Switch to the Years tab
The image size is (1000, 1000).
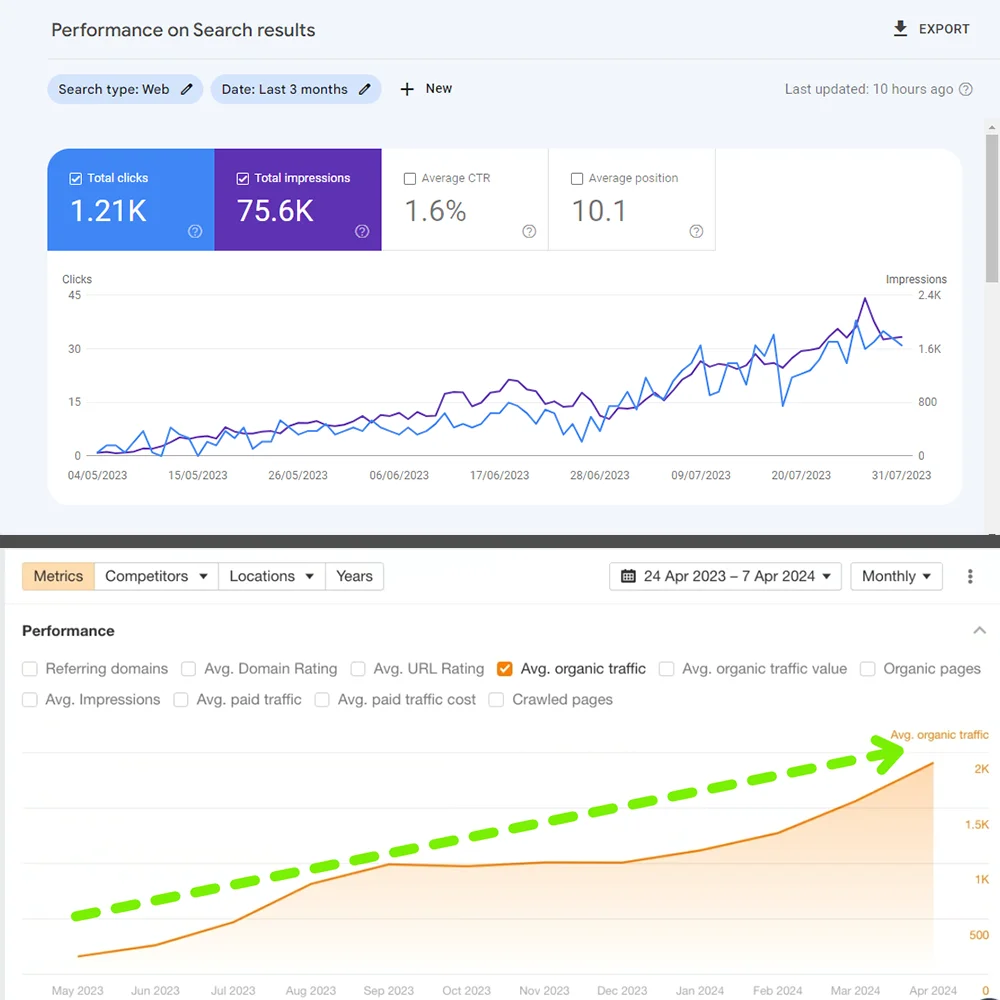pos(354,576)
